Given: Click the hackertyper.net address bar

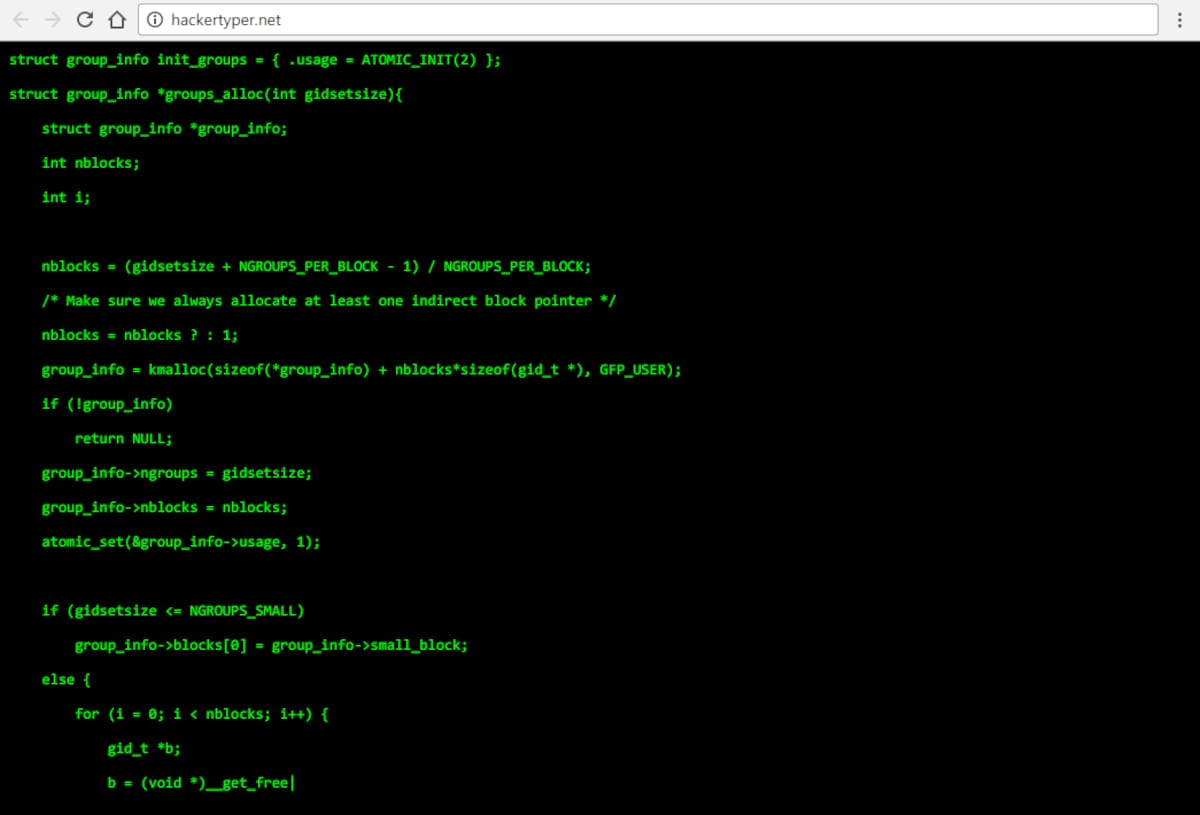Looking at the screenshot, I should coord(647,19).
